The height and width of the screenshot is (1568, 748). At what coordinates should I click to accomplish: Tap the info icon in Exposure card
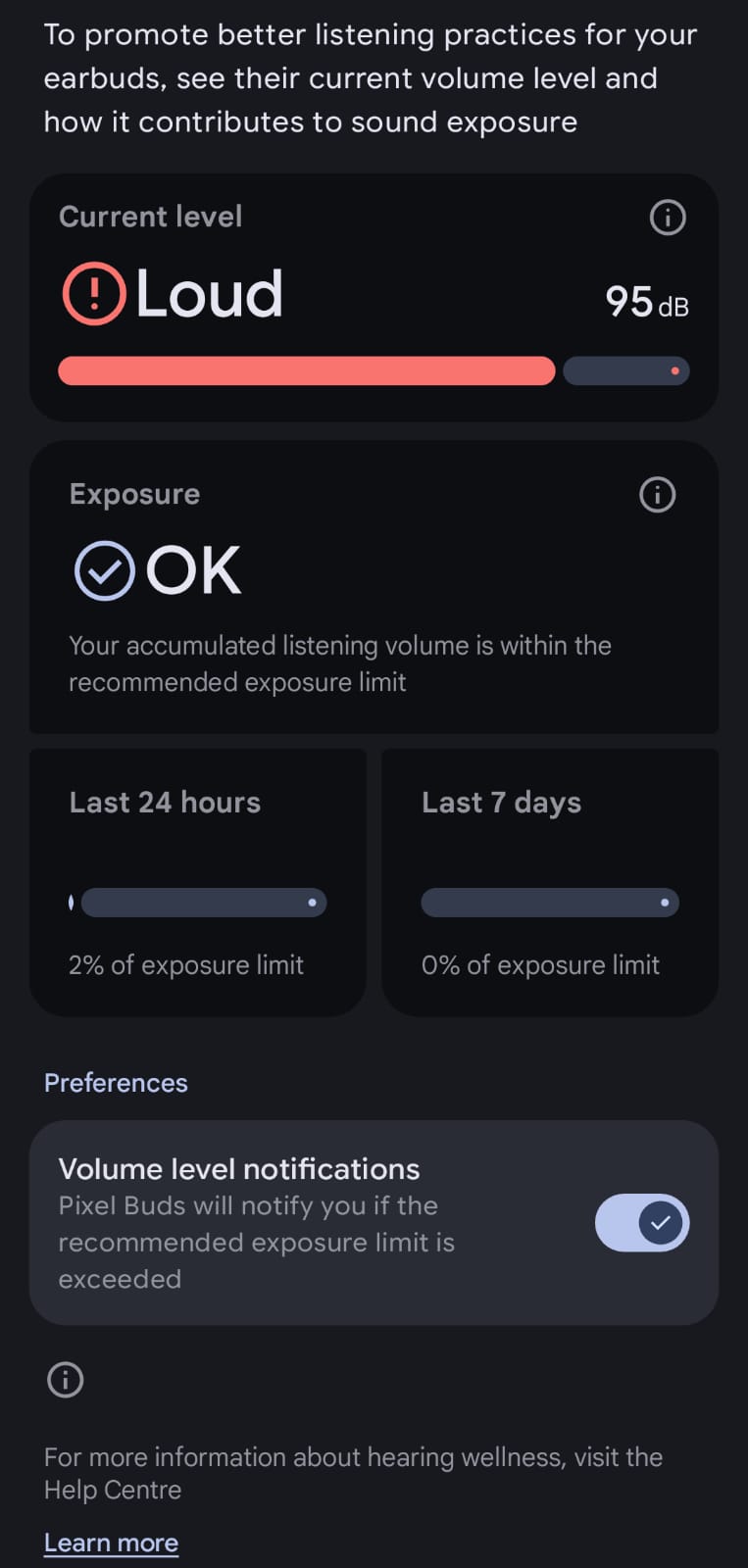point(657,495)
